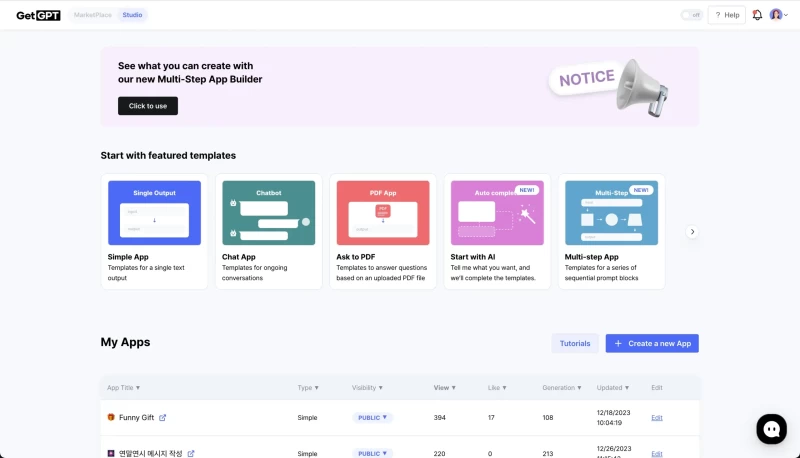Sort by Generation column

tap(562, 388)
